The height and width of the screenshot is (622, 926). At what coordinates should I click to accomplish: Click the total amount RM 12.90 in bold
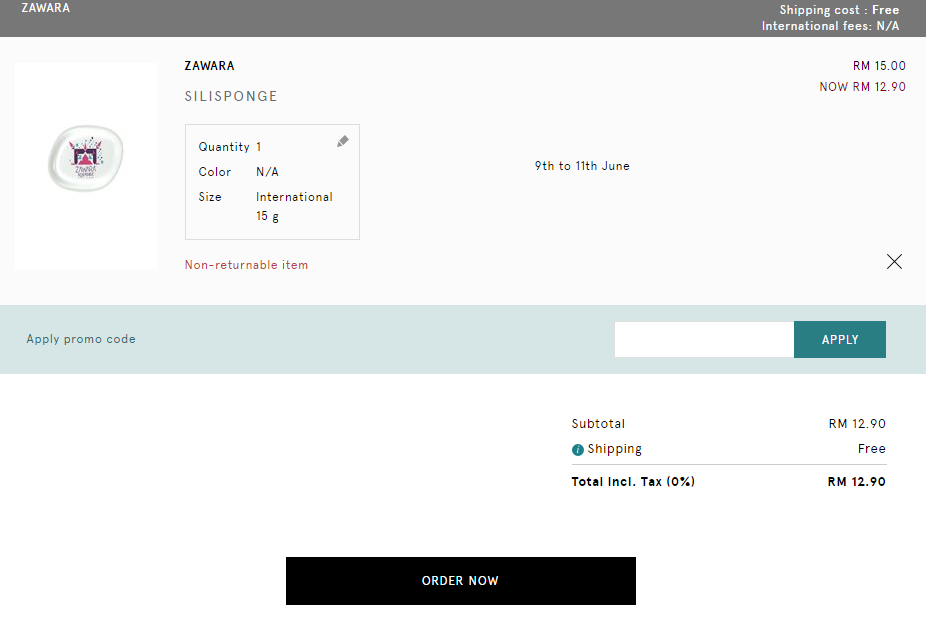click(x=856, y=481)
